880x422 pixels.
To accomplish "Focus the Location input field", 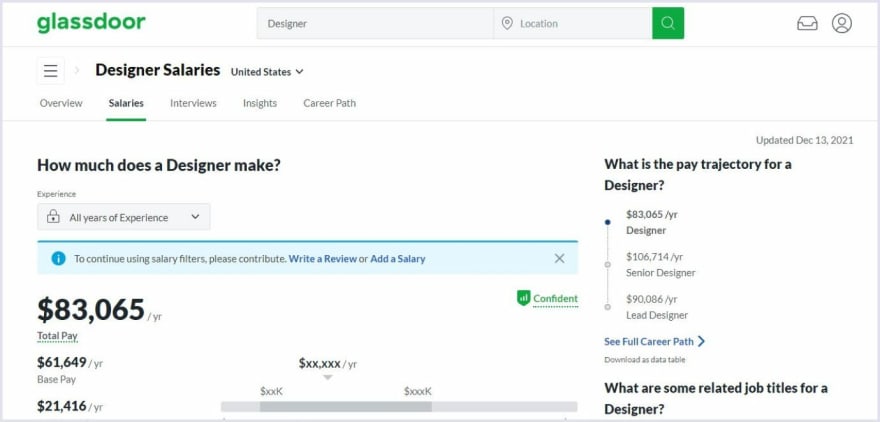I will tap(572, 23).
